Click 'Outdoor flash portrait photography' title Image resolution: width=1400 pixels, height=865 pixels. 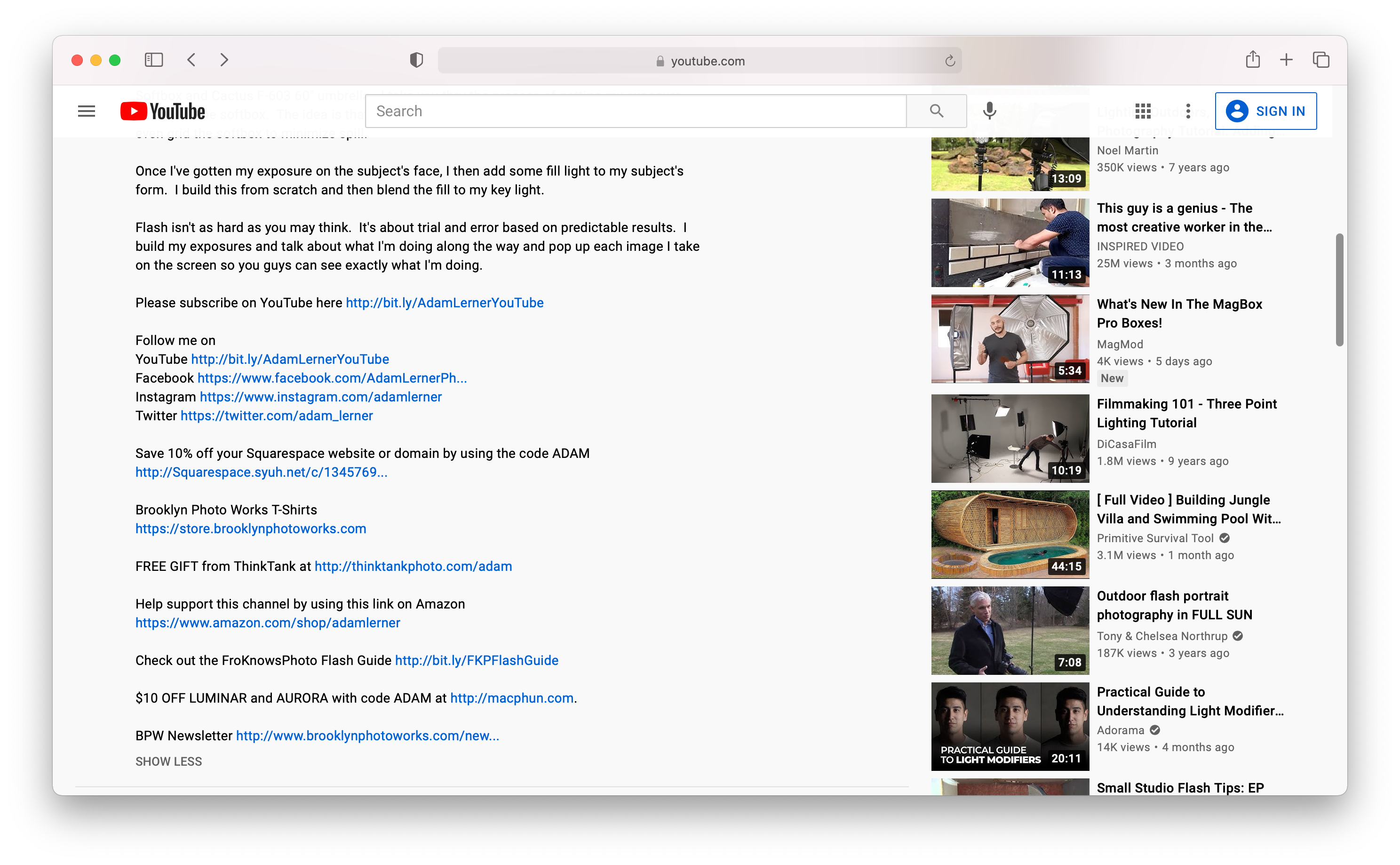(x=1174, y=605)
